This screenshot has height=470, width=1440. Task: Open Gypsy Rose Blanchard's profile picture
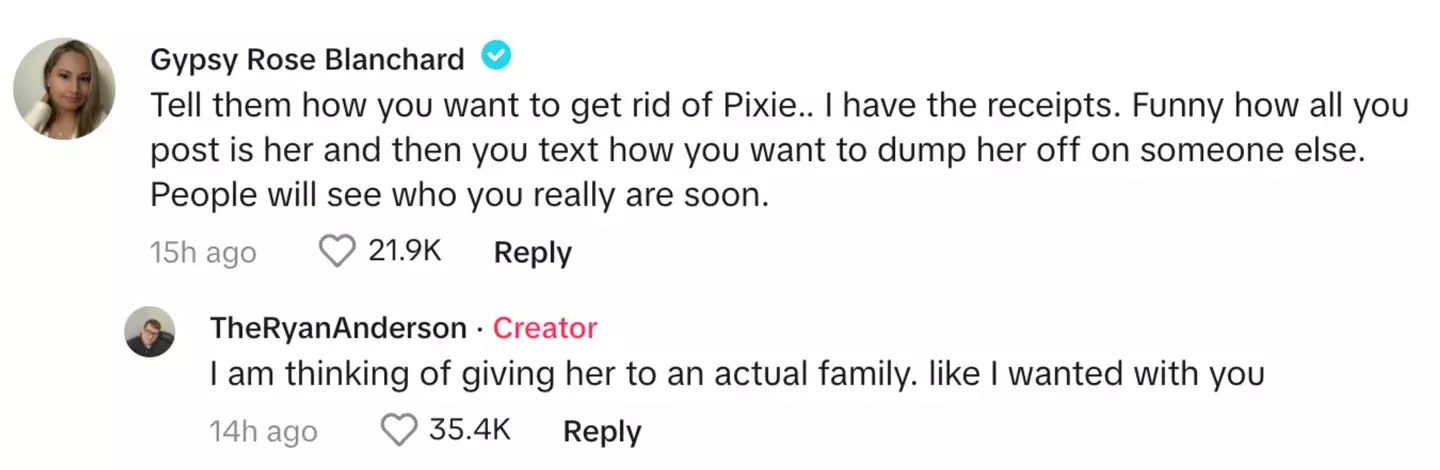(x=64, y=89)
